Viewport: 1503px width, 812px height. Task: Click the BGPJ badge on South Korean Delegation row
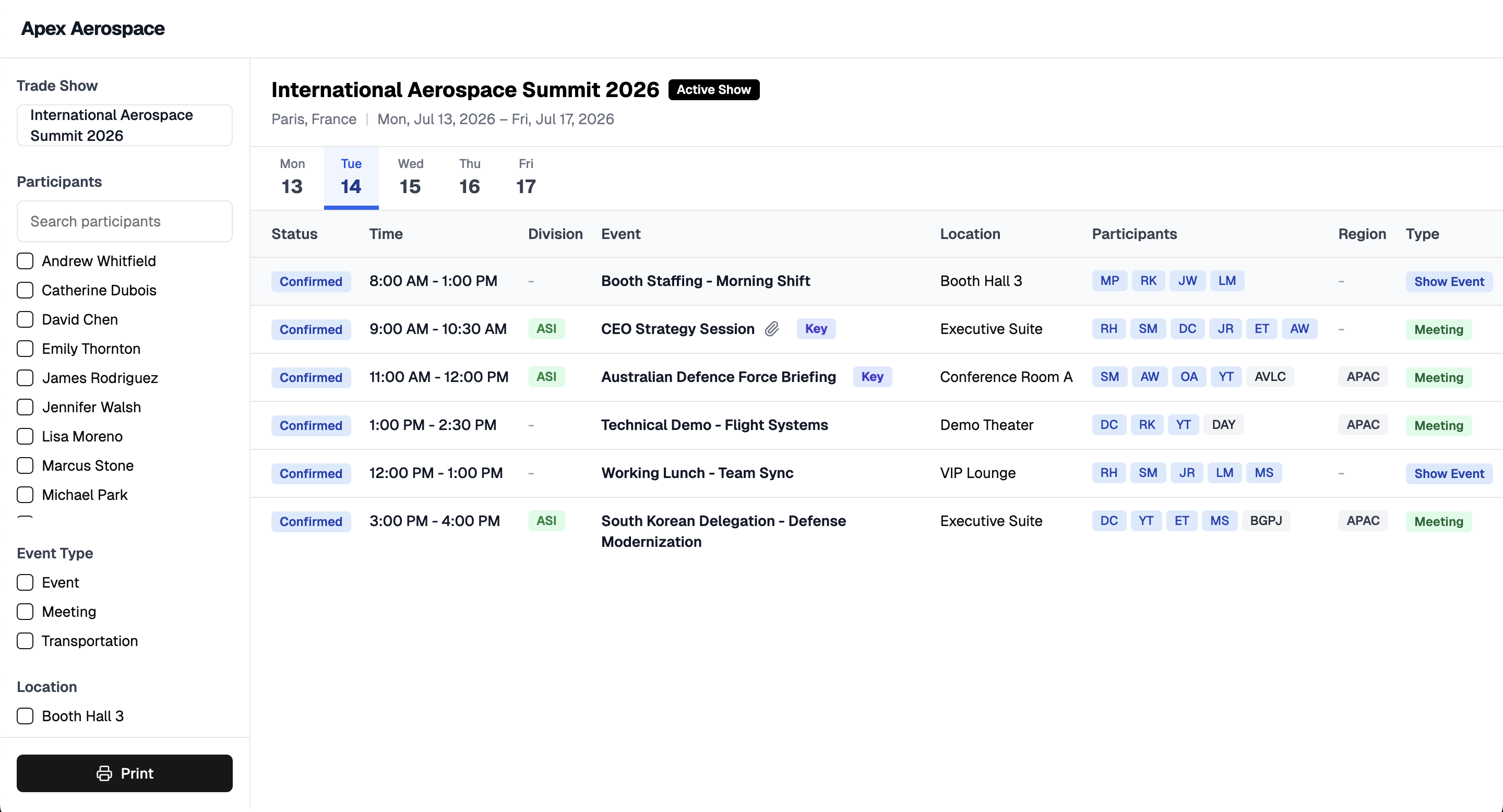(x=1267, y=520)
